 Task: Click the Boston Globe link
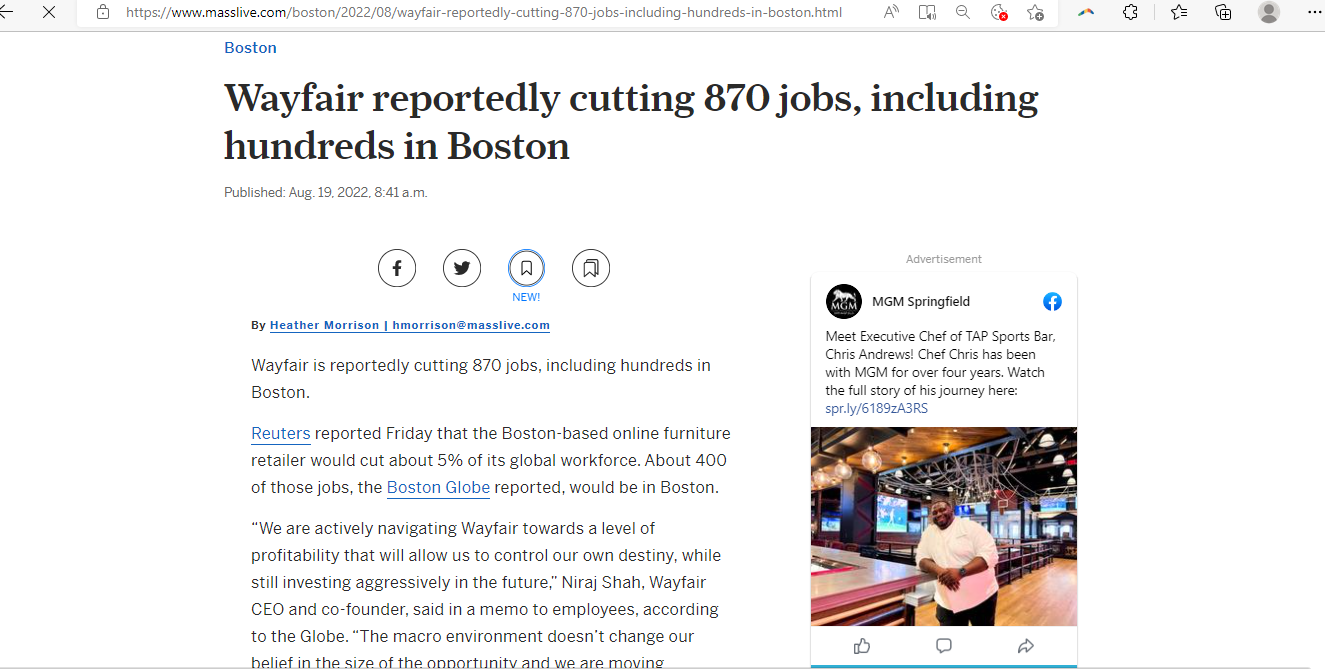[438, 488]
